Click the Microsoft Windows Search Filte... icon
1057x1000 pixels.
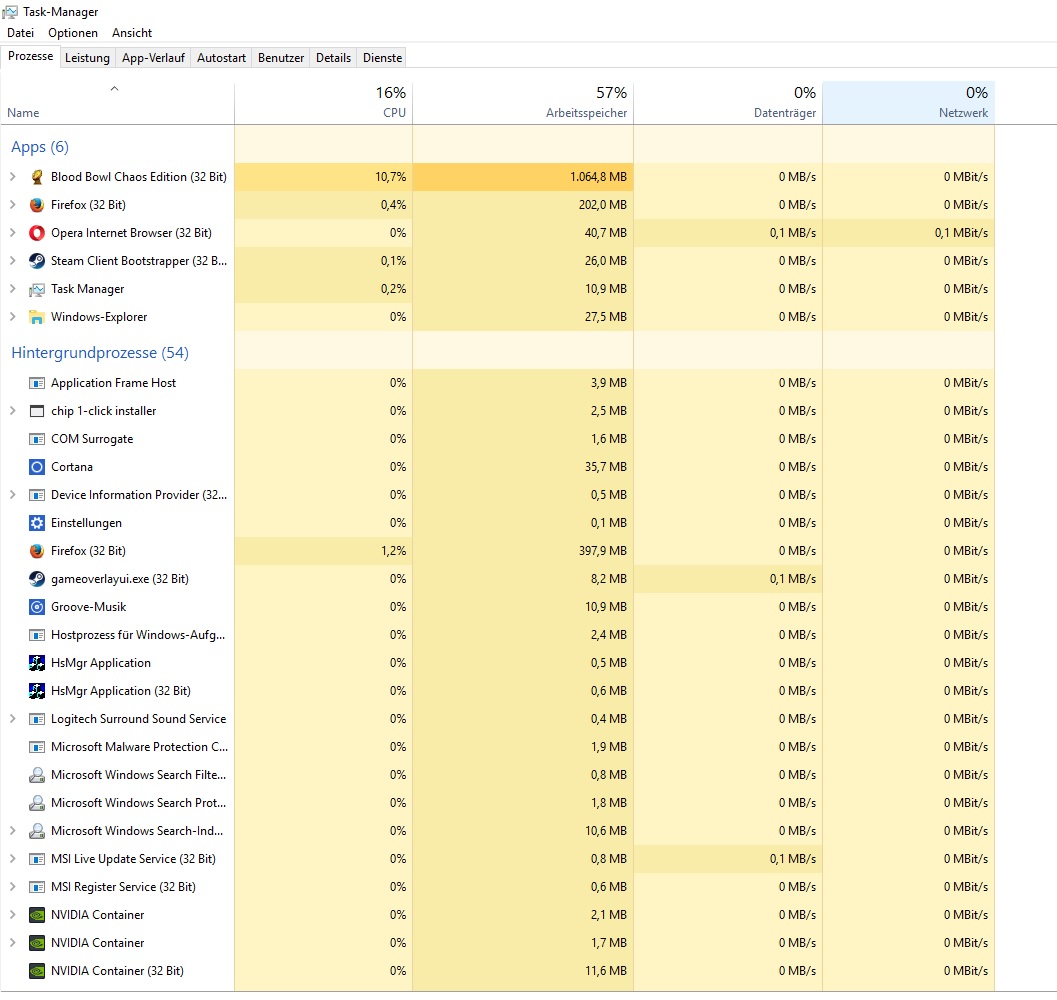(x=37, y=775)
